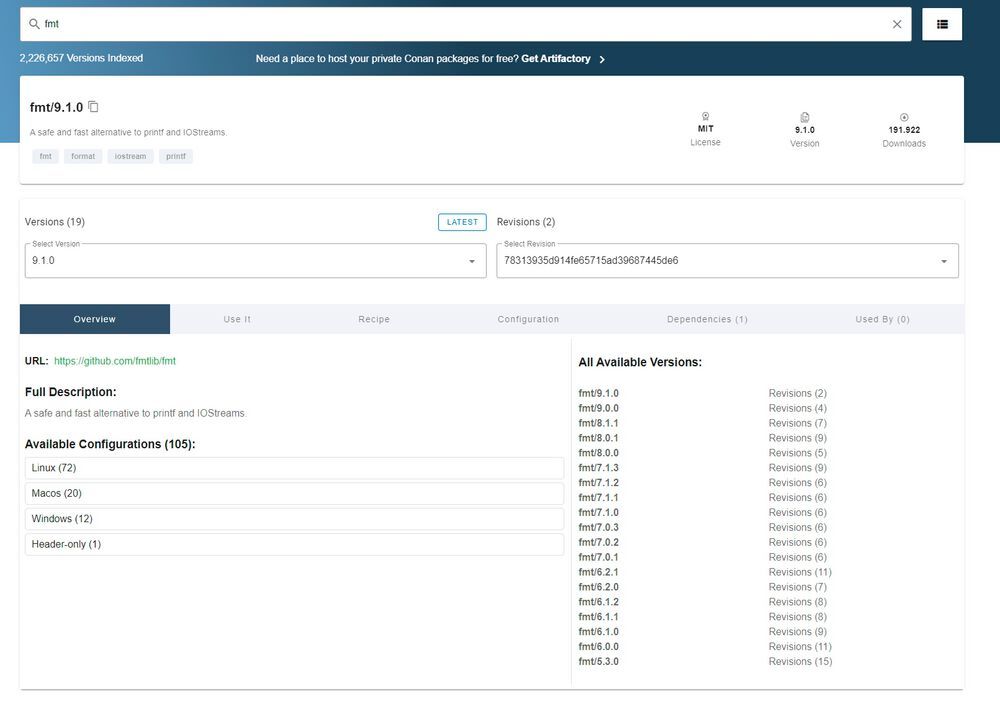
Task: Open the Get Artifactory link
Action: click(555, 59)
